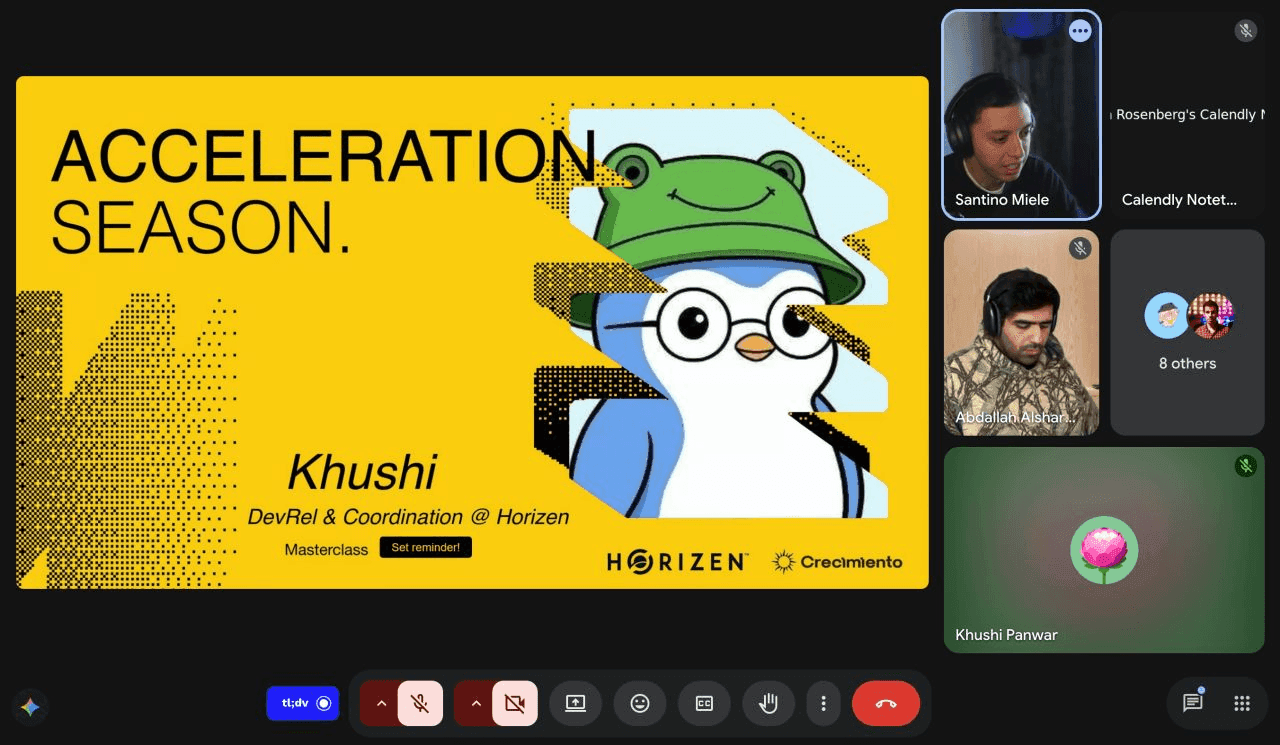Viewport: 1280px width, 745px height.
Task: Select Khushi Panwar's tile
Action: [x=1104, y=550]
